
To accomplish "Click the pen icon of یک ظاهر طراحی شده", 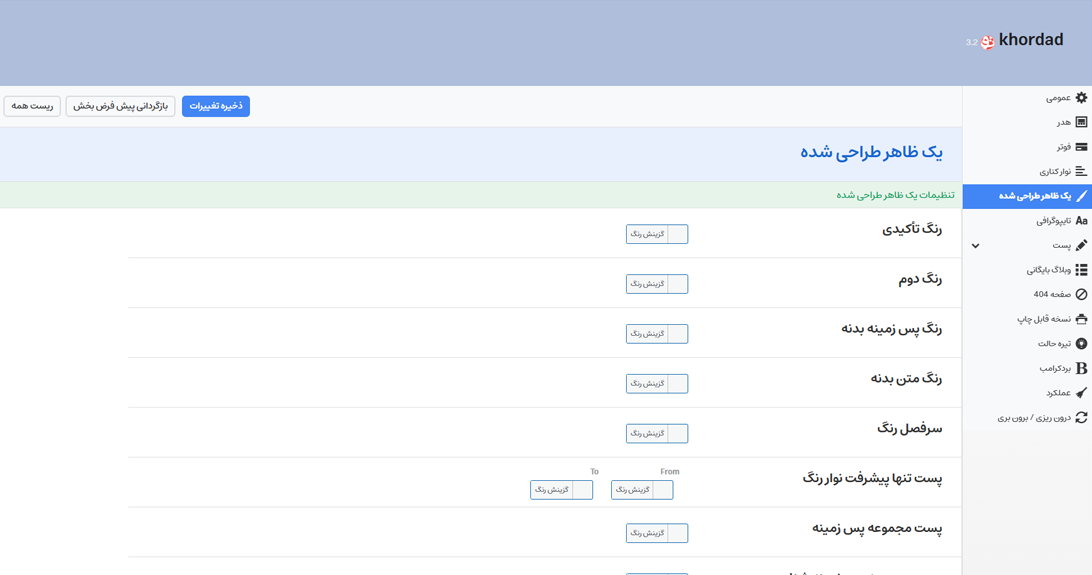I will 1081,196.
